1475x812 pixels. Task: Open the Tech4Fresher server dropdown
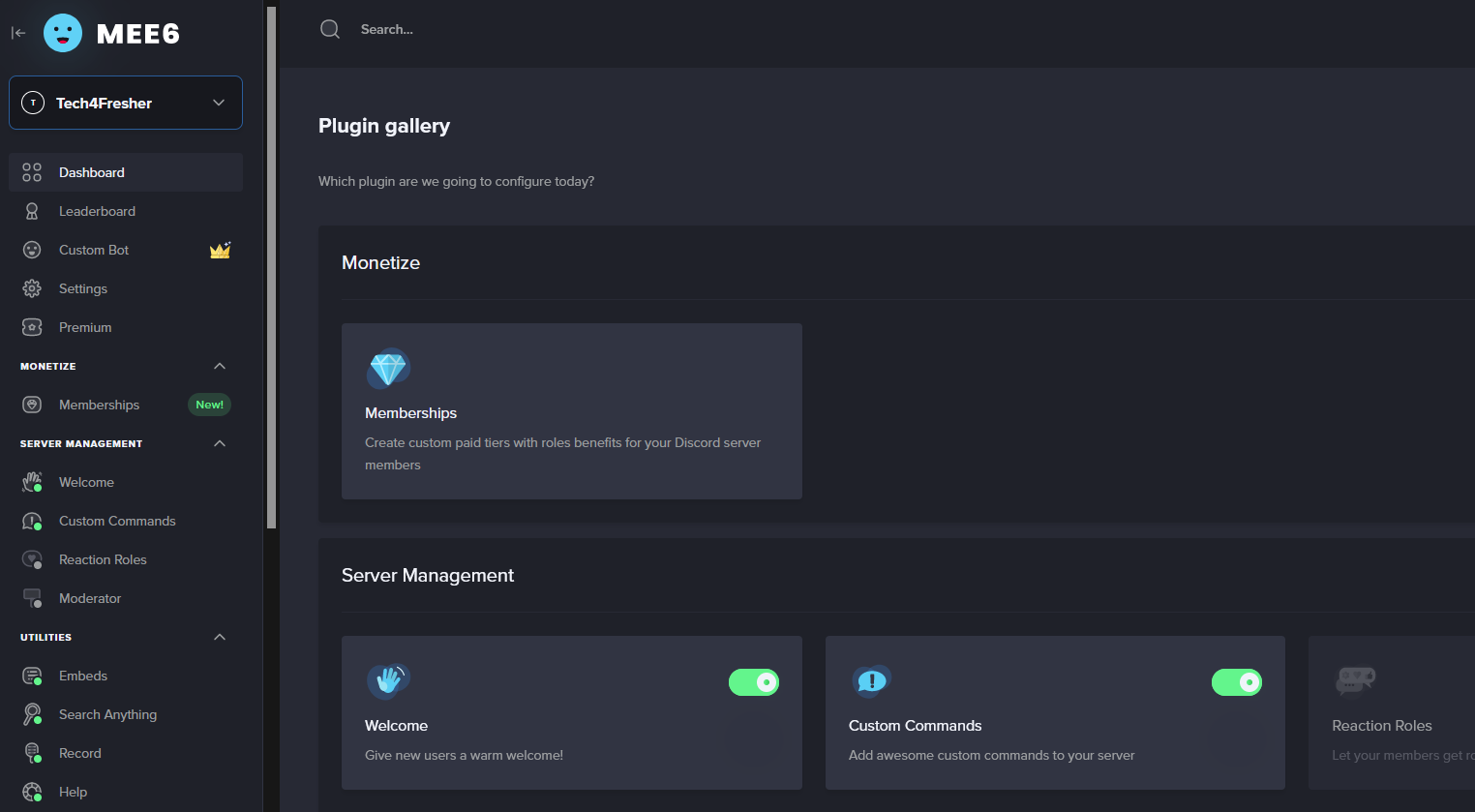click(x=126, y=103)
